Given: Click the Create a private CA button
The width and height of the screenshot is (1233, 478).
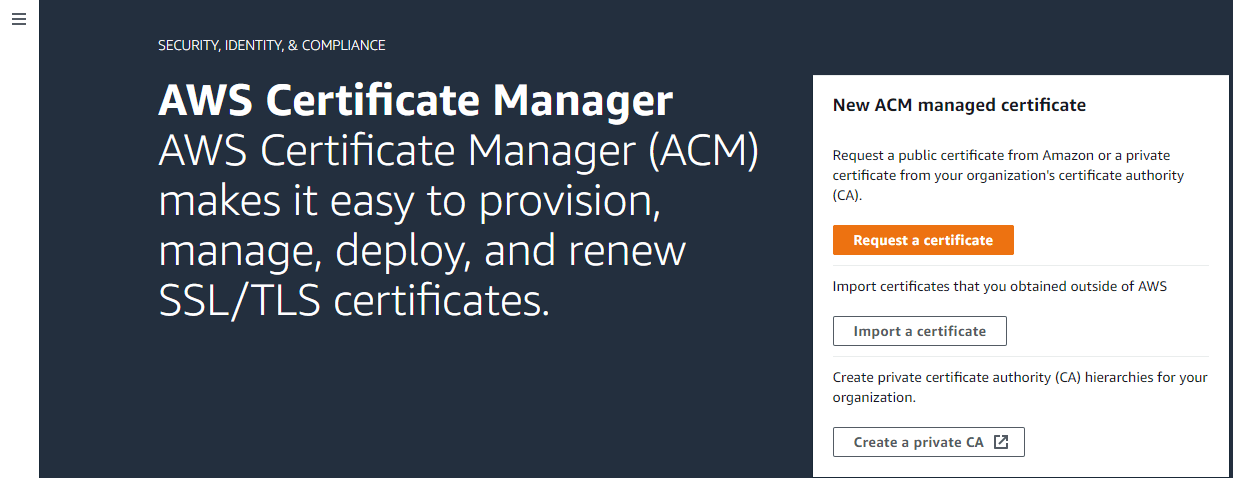Looking at the screenshot, I should [x=929, y=442].
